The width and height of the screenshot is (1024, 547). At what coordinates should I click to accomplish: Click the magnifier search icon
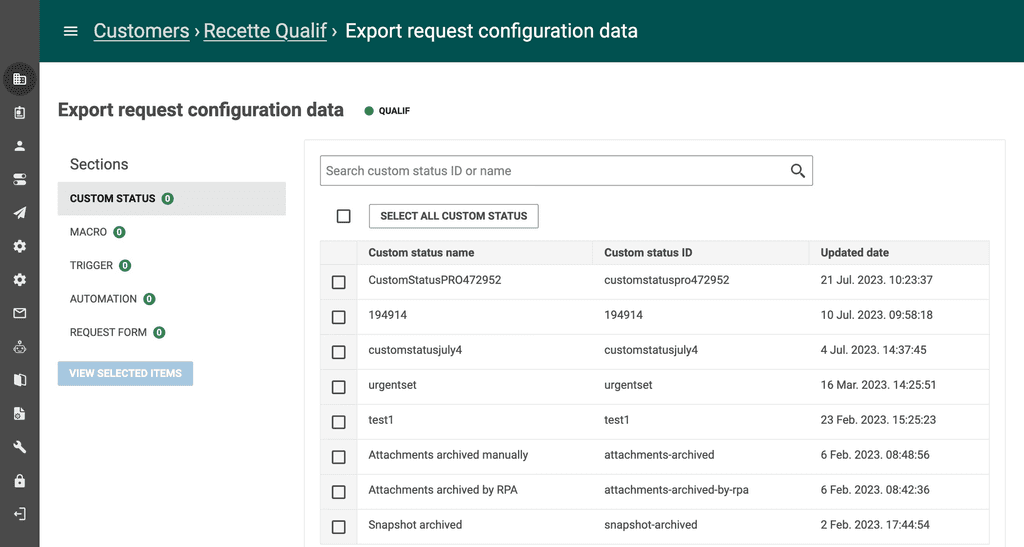pyautogui.click(x=797, y=171)
